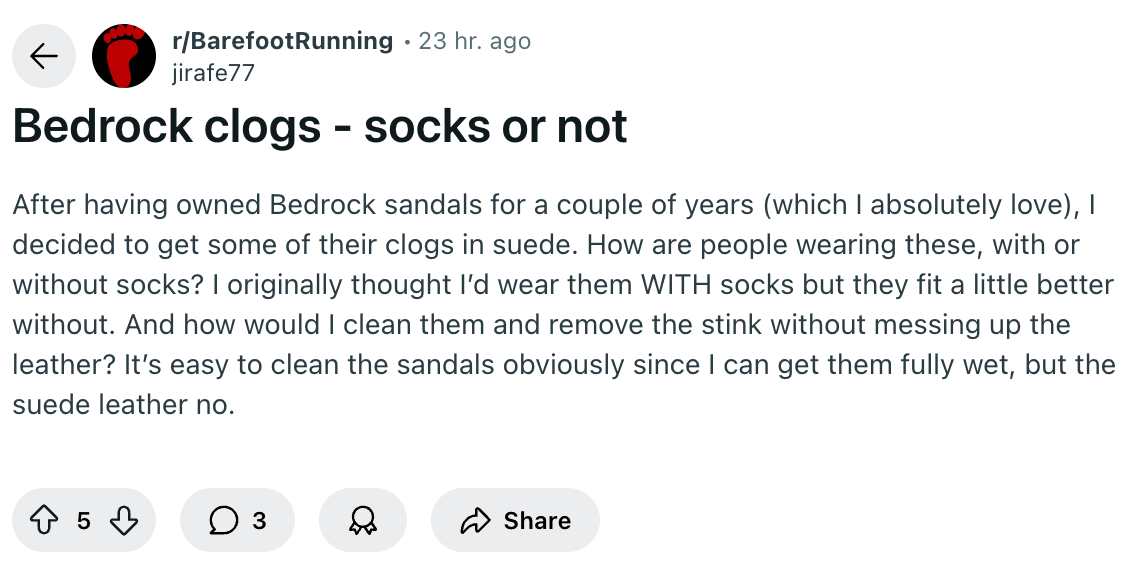Screen dimensions: 1146x572
Task: Click the comment count number 3
Action: click(259, 521)
